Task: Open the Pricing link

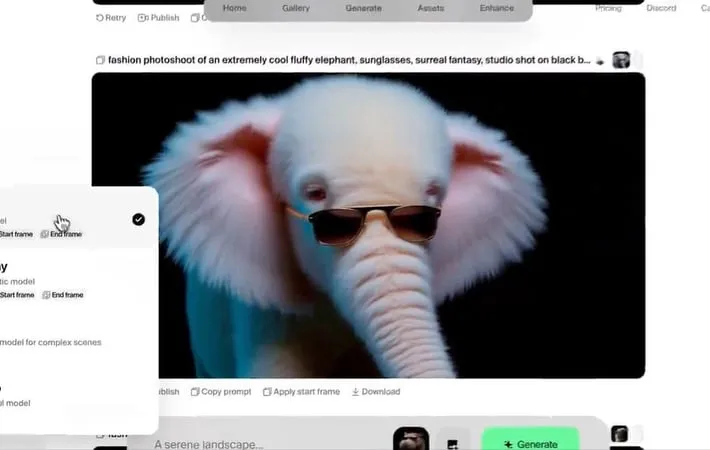Action: coord(608,8)
